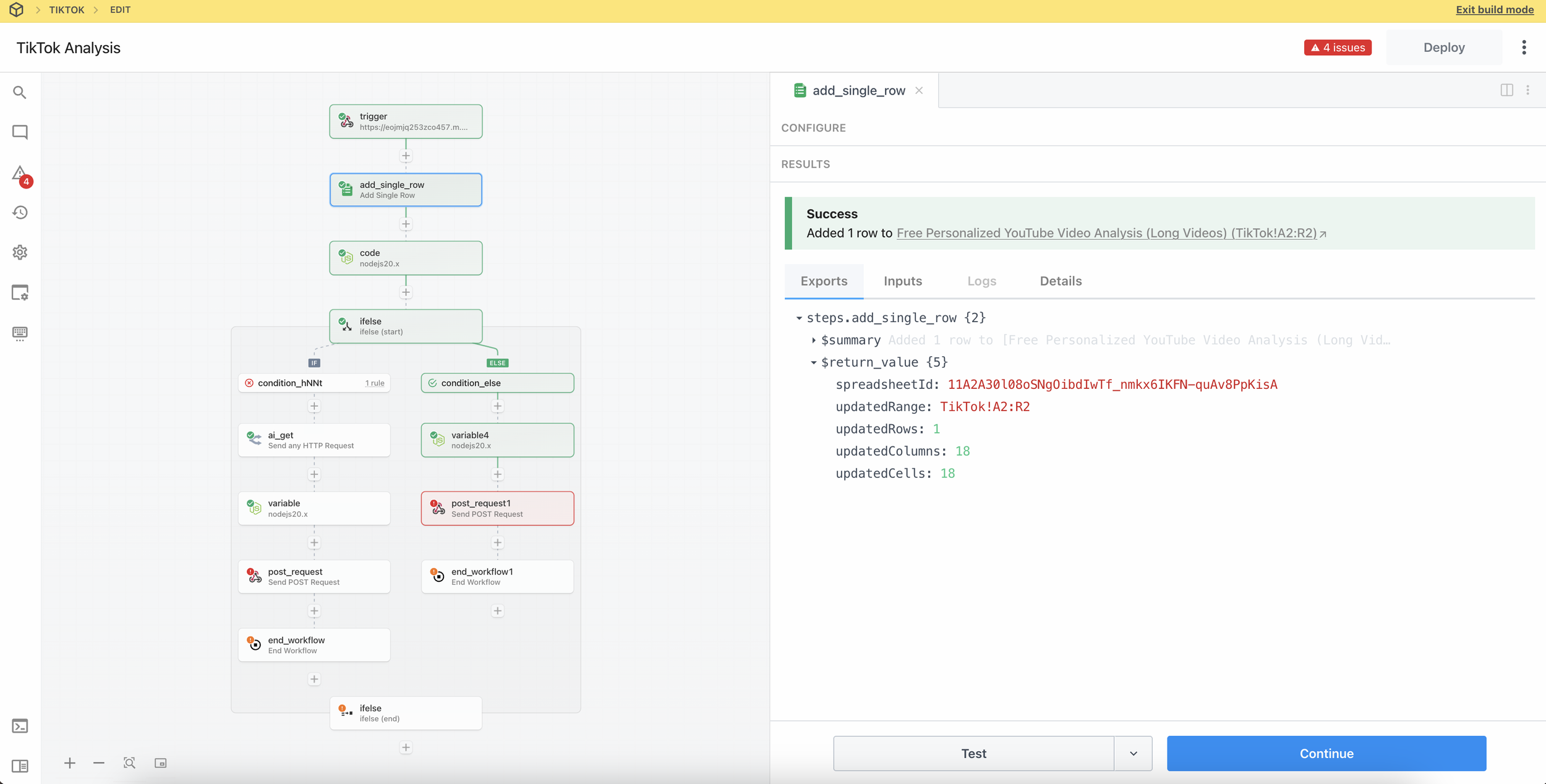Select the ai_get HTTP request node
The width and height of the screenshot is (1546, 784).
(314, 440)
